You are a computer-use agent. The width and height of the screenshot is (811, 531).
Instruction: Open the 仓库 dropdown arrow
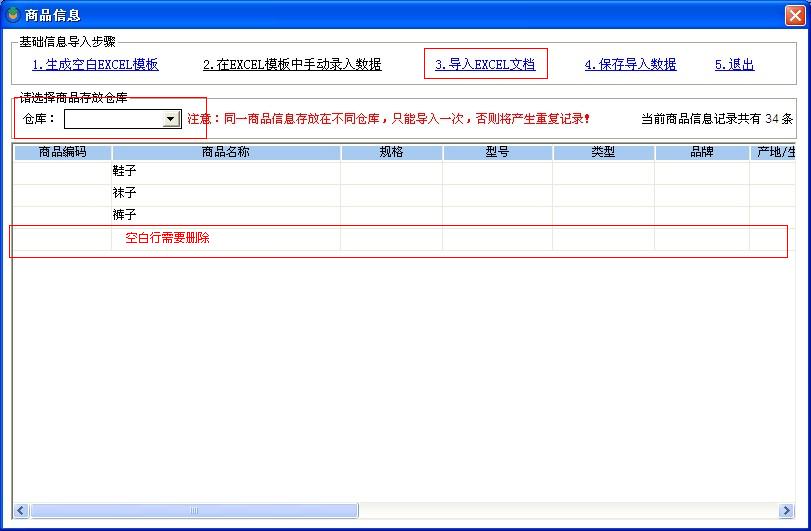171,119
